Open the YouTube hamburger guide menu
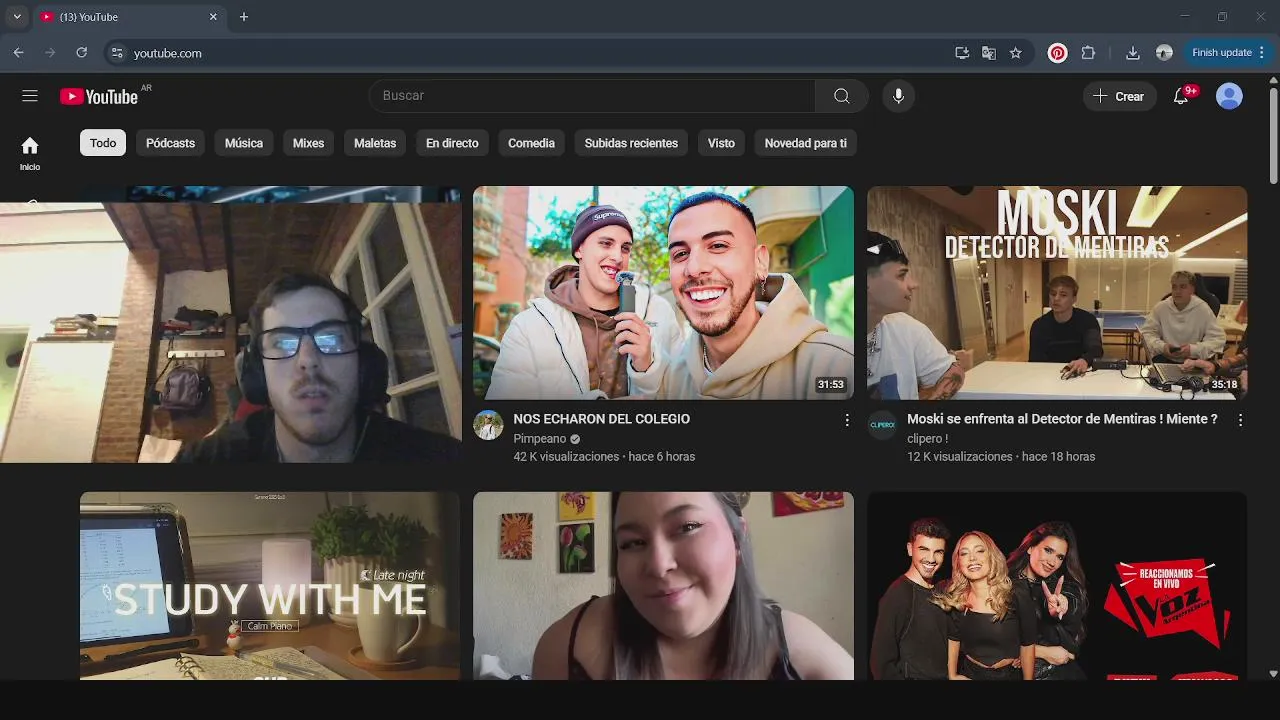This screenshot has width=1280, height=720. pos(30,96)
